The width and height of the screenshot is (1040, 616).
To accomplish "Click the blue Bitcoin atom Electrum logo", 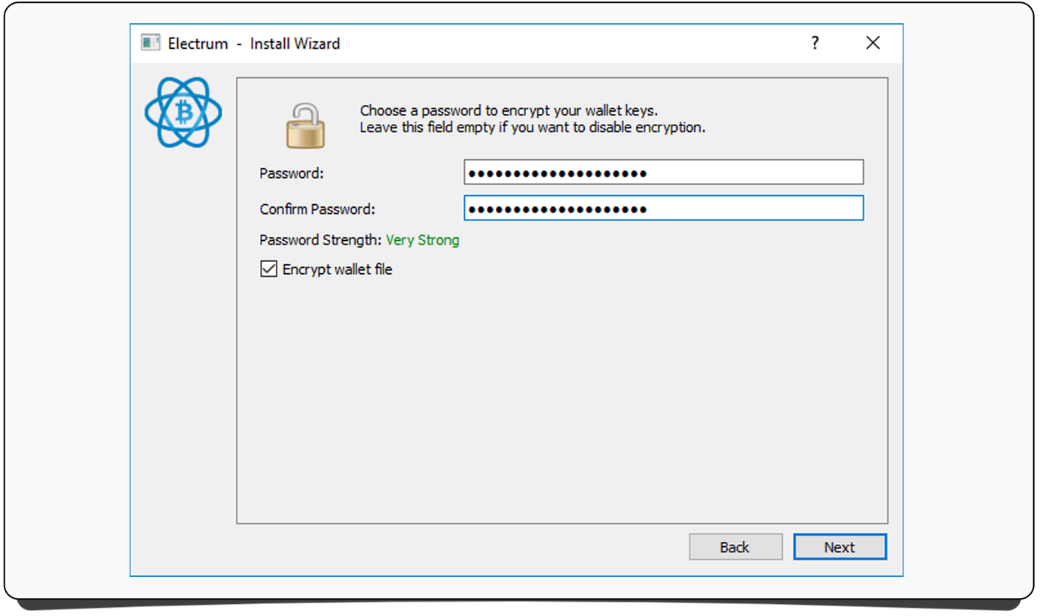I will (x=183, y=113).
